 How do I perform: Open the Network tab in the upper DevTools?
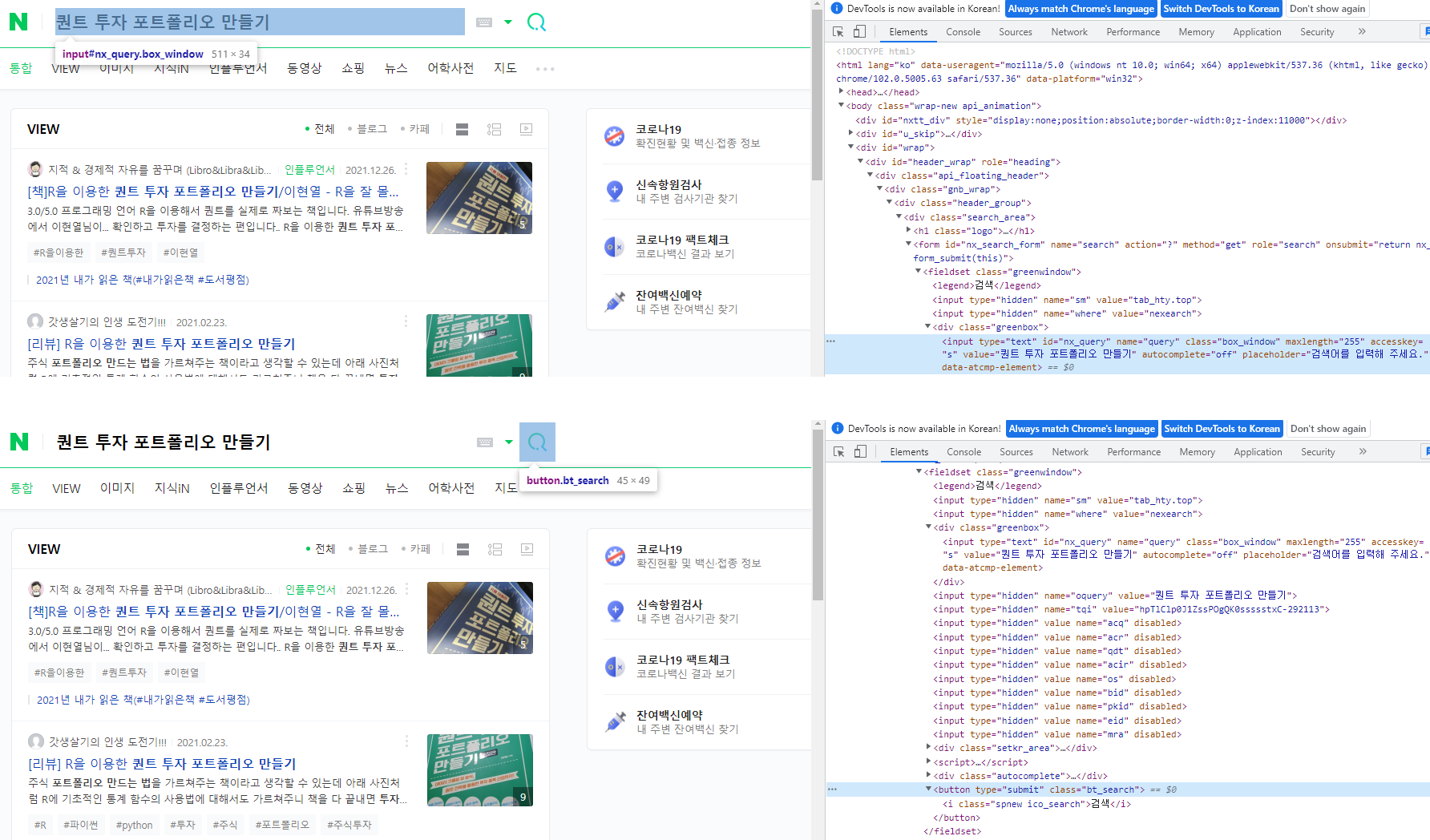(1069, 32)
